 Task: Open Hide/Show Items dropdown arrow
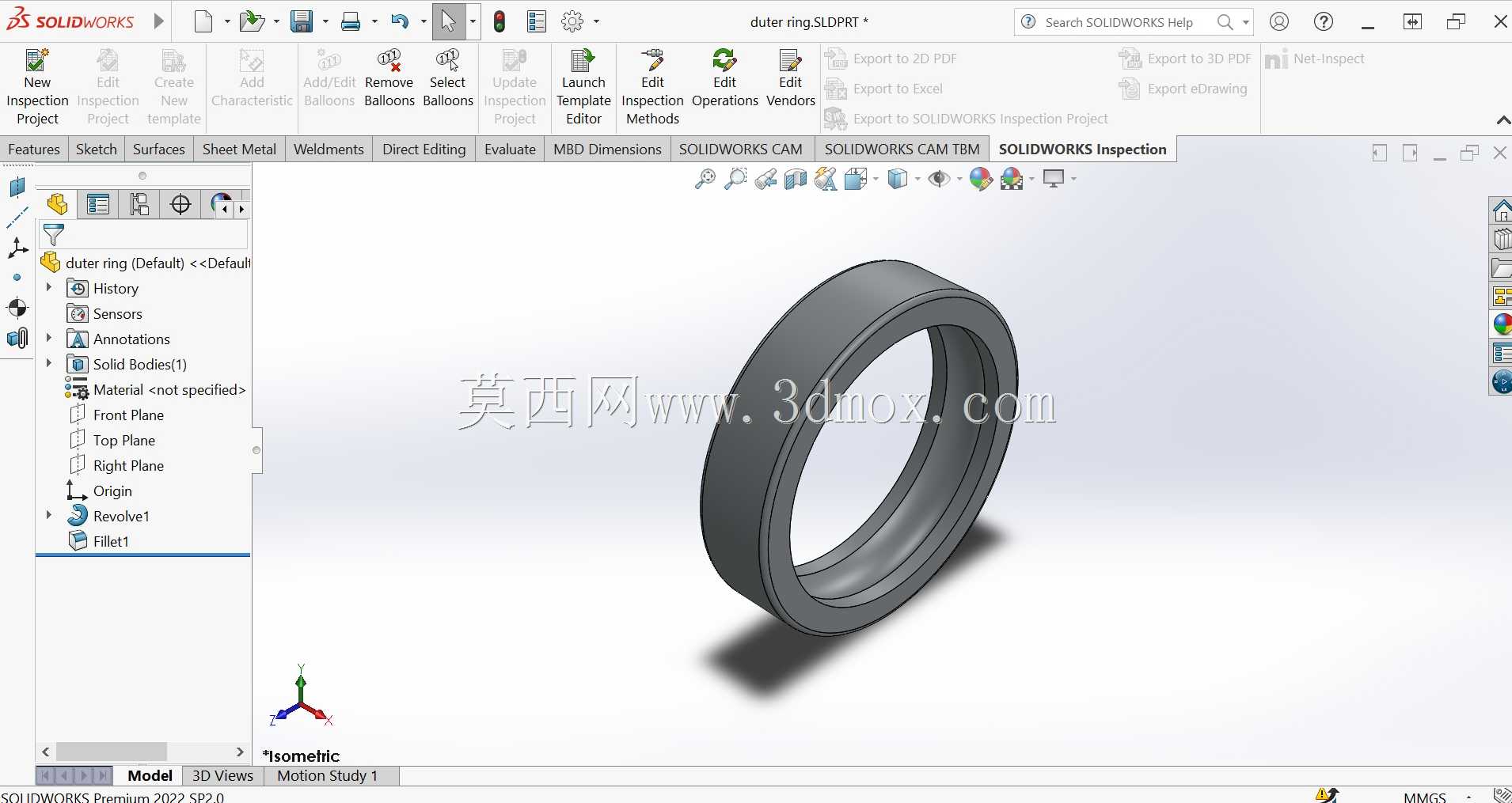tap(959, 180)
